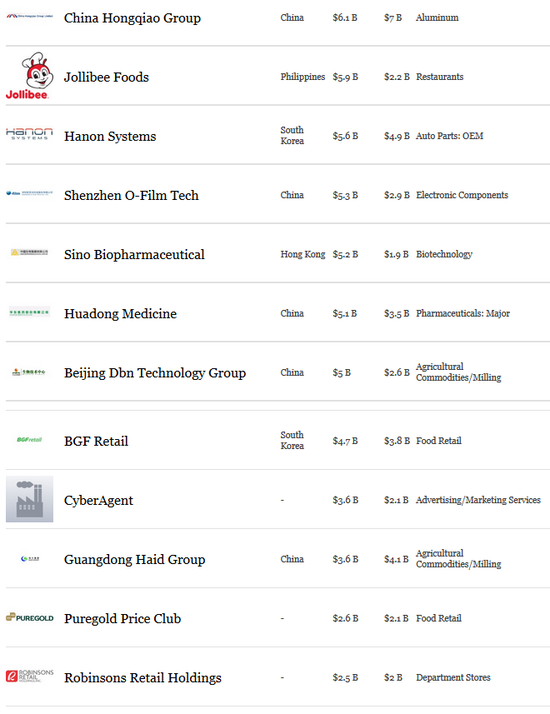This screenshot has height=714, width=550.
Task: Open the Beijing Dbn Technology Group entry
Action: point(155,373)
